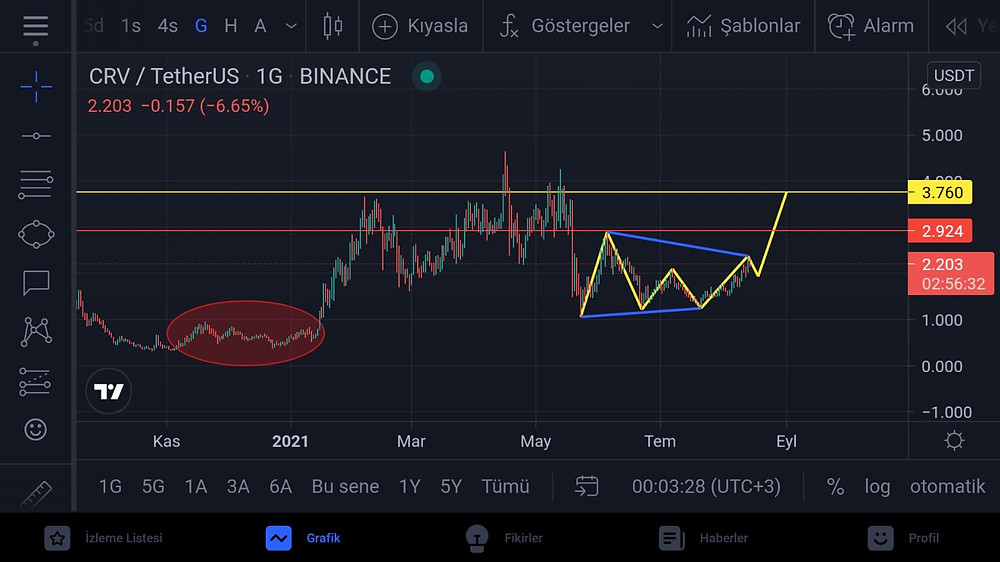Open the hamburger main menu
The width and height of the screenshot is (1000, 562).
coord(36,28)
